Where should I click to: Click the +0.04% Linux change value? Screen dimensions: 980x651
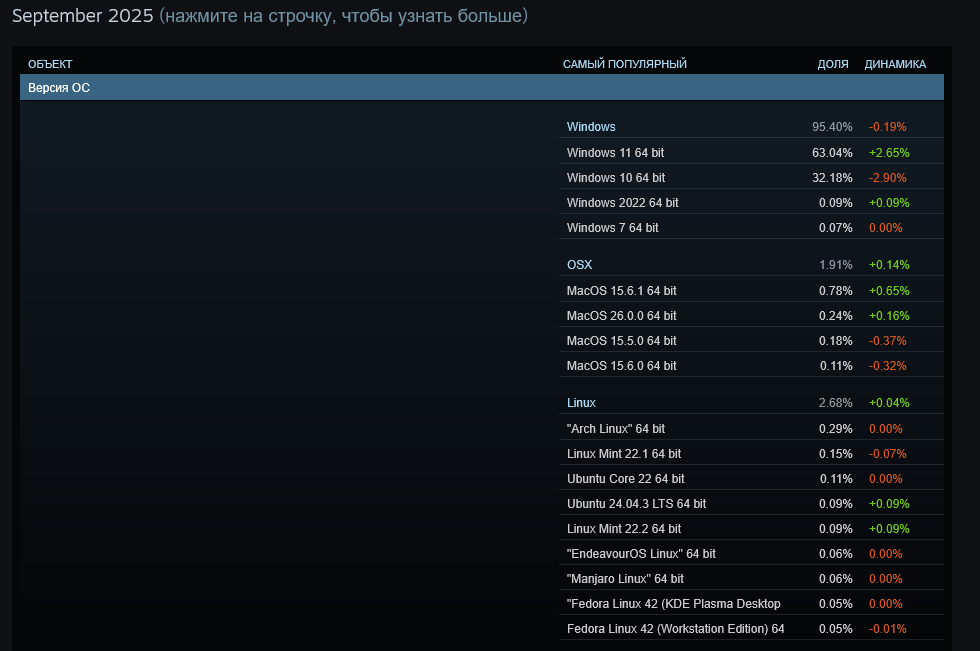click(x=889, y=403)
